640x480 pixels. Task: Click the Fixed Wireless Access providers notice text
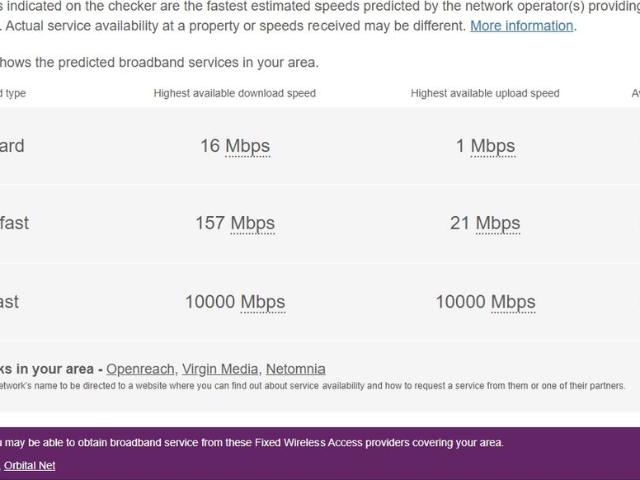coord(250,442)
